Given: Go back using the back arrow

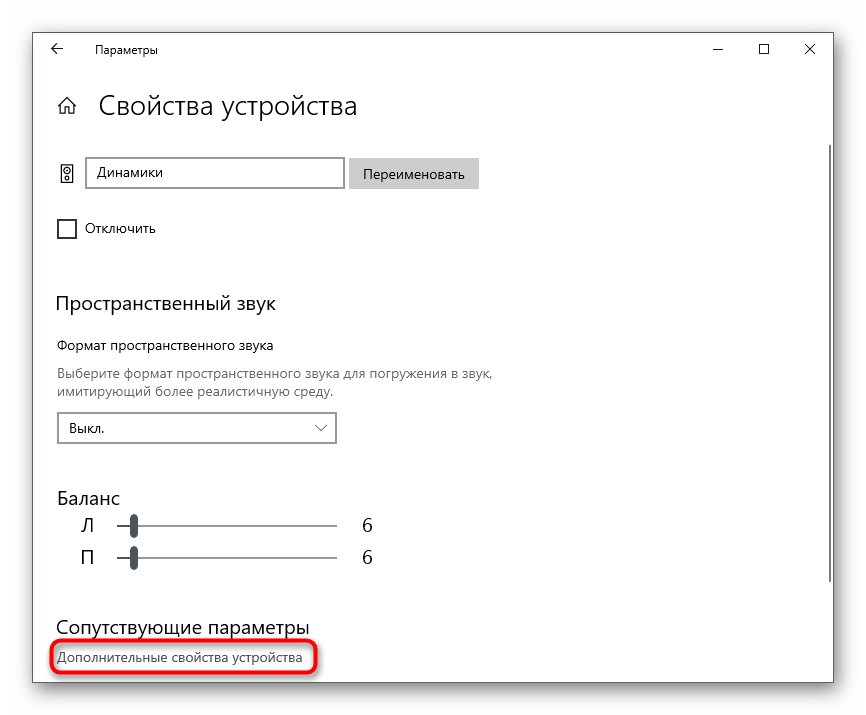Looking at the screenshot, I should point(57,49).
